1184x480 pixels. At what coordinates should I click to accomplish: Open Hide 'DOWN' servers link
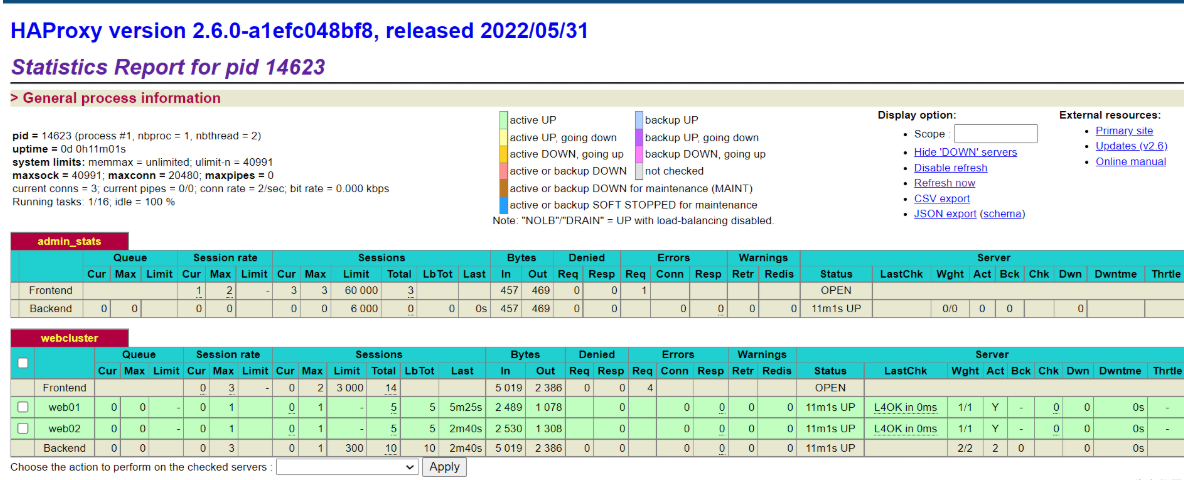pos(965,152)
